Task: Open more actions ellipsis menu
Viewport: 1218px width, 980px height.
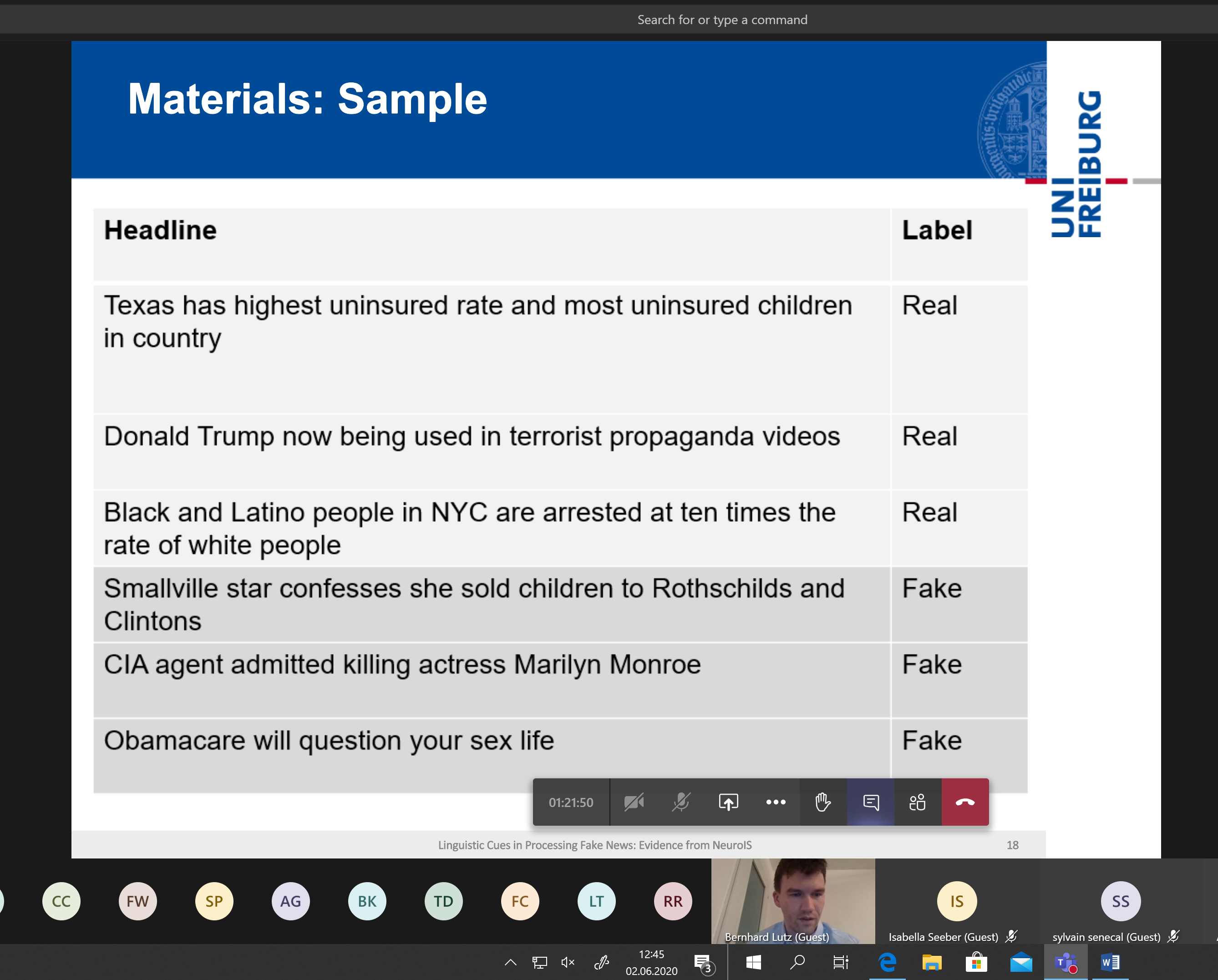Action: coord(776,802)
